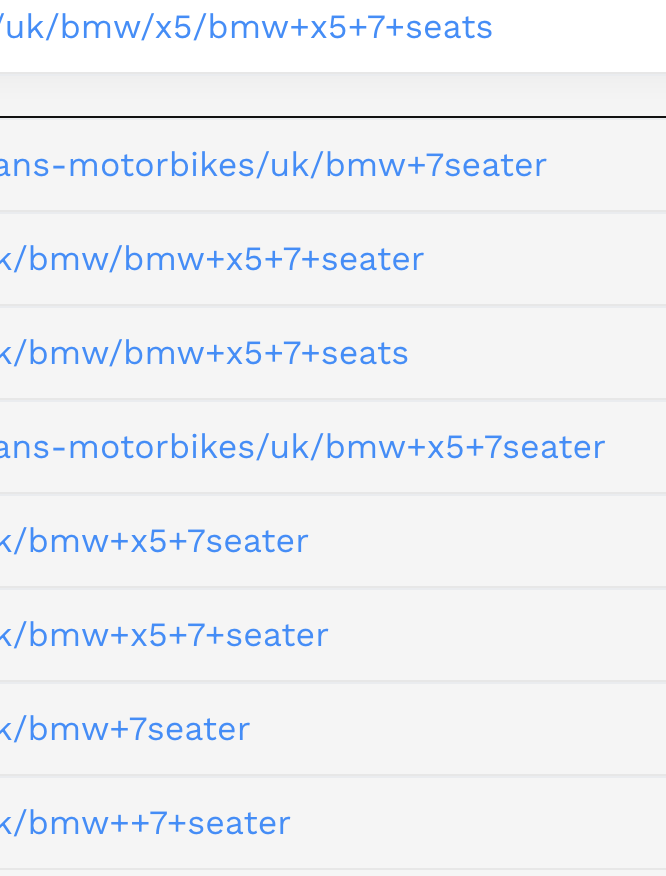Click the /bmw+x5+7seater link
The width and height of the screenshot is (666, 876).
(154, 541)
